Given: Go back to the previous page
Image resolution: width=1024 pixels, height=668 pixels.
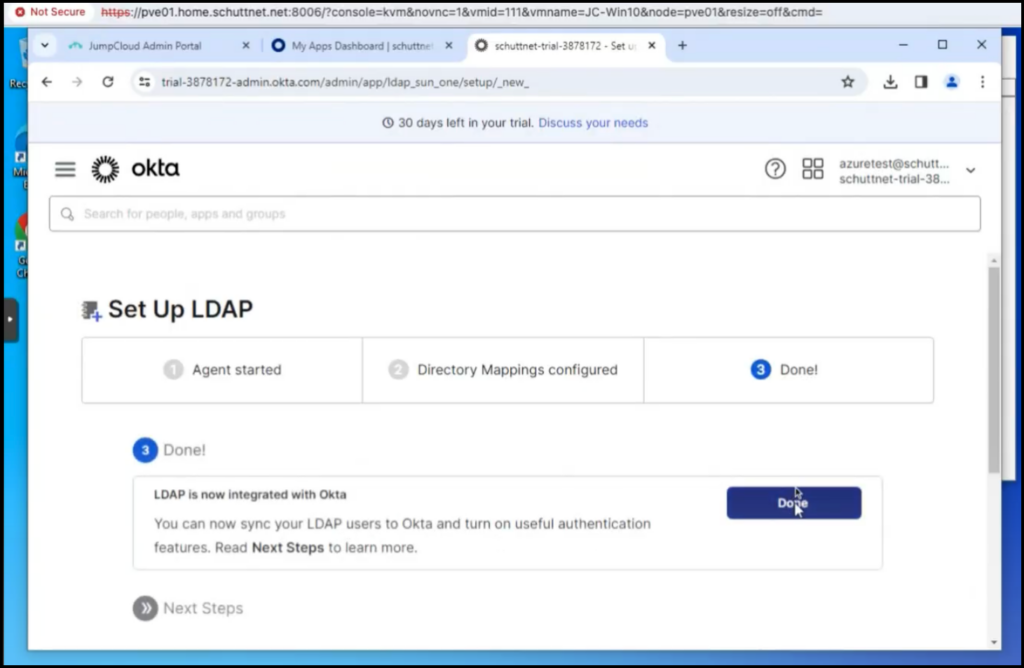Looking at the screenshot, I should coord(46,82).
